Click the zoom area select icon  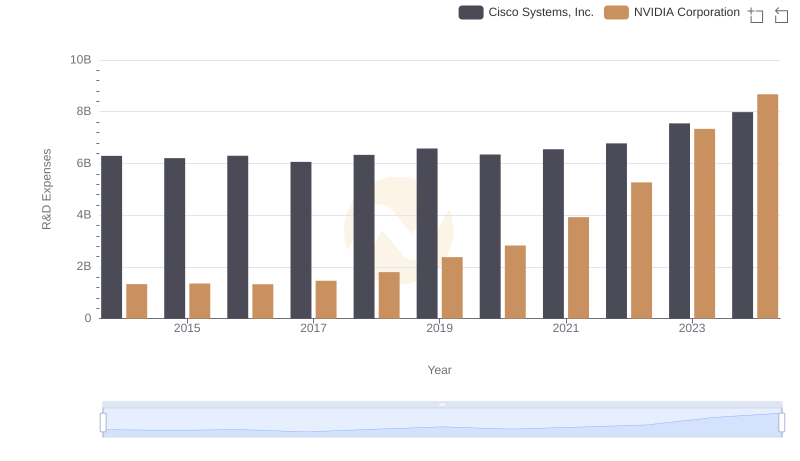[756, 15]
